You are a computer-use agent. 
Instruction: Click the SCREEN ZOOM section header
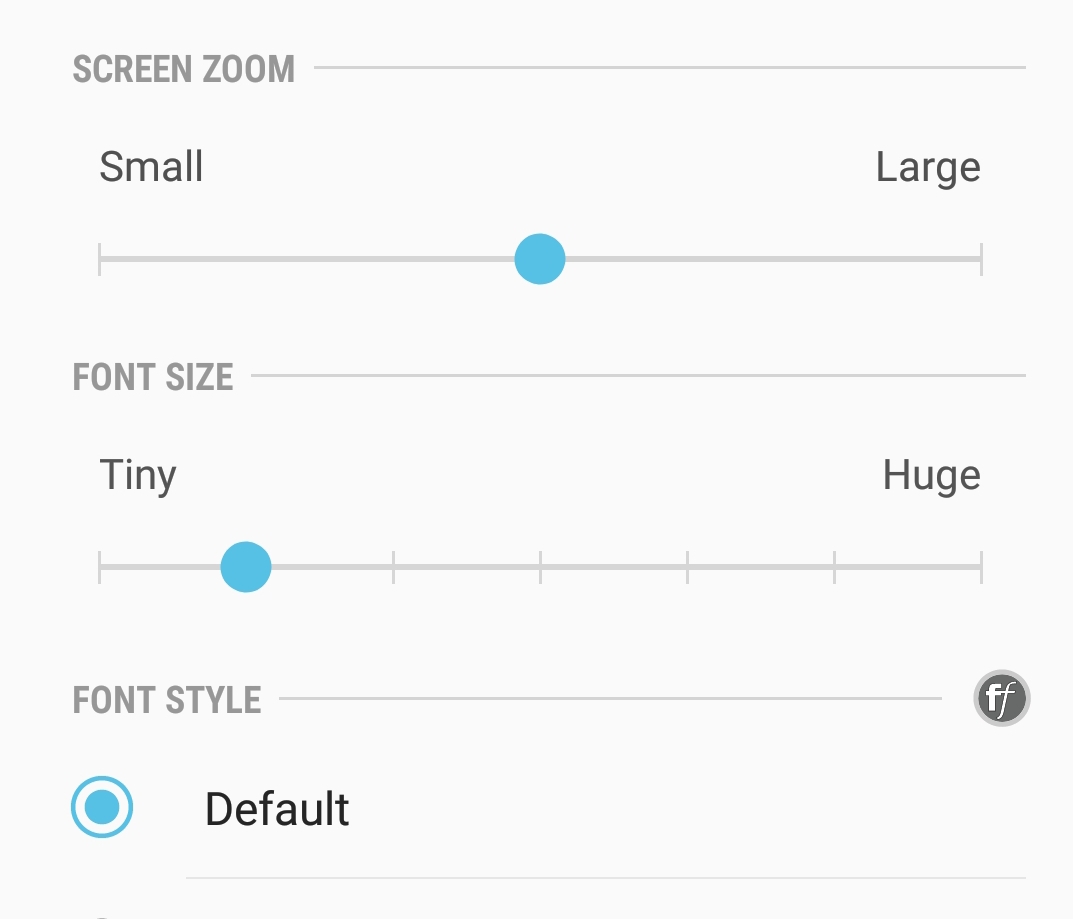[x=184, y=69]
